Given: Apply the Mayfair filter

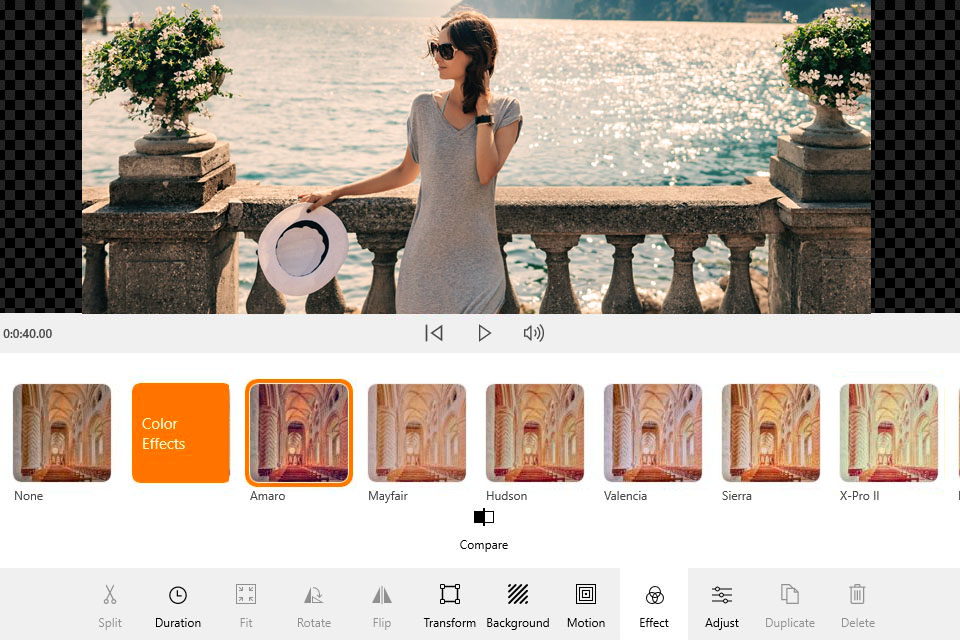Looking at the screenshot, I should 417,432.
